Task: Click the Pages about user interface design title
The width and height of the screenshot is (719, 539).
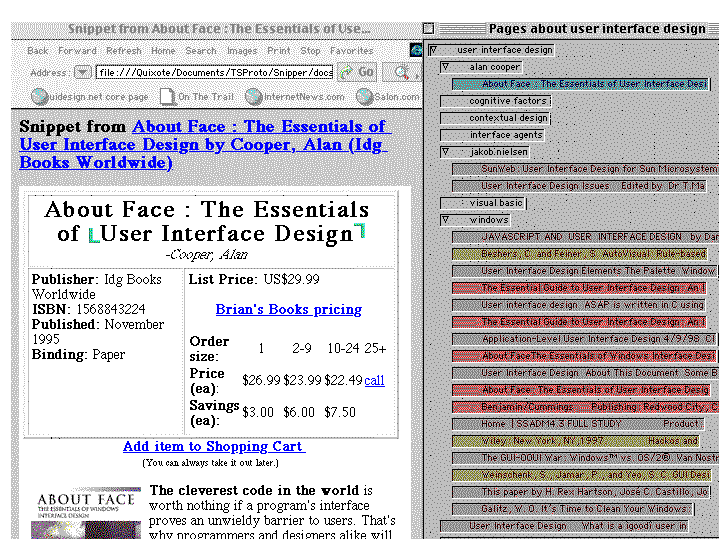Action: [x=597, y=29]
